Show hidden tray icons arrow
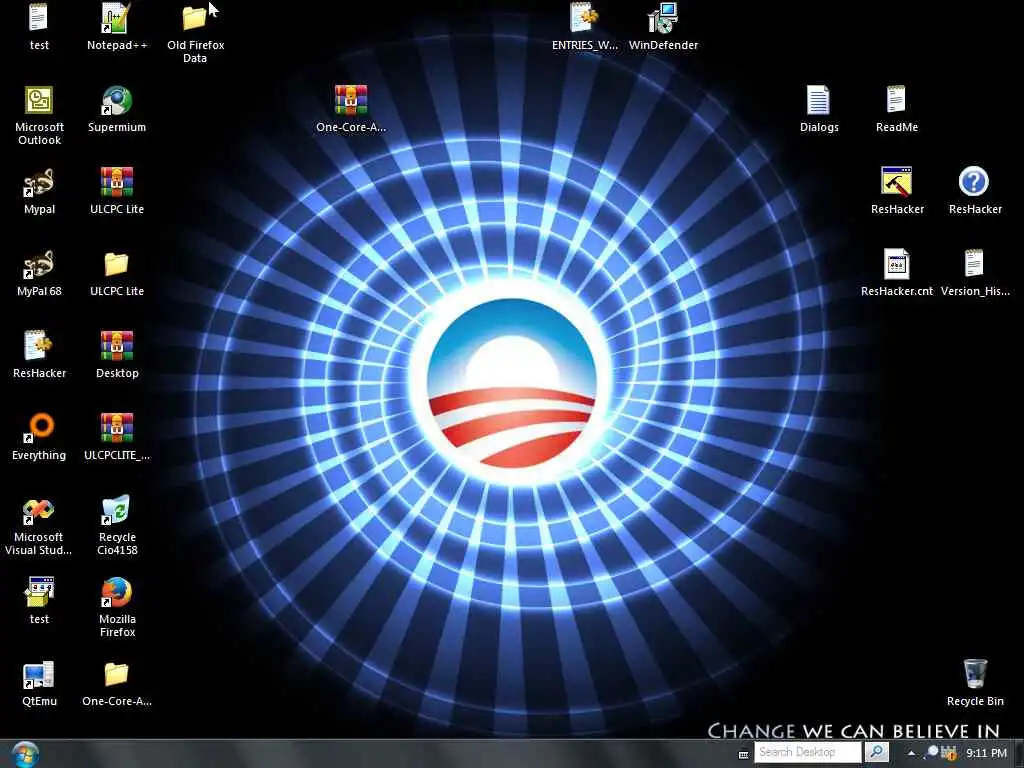1024x768 pixels. coord(912,753)
